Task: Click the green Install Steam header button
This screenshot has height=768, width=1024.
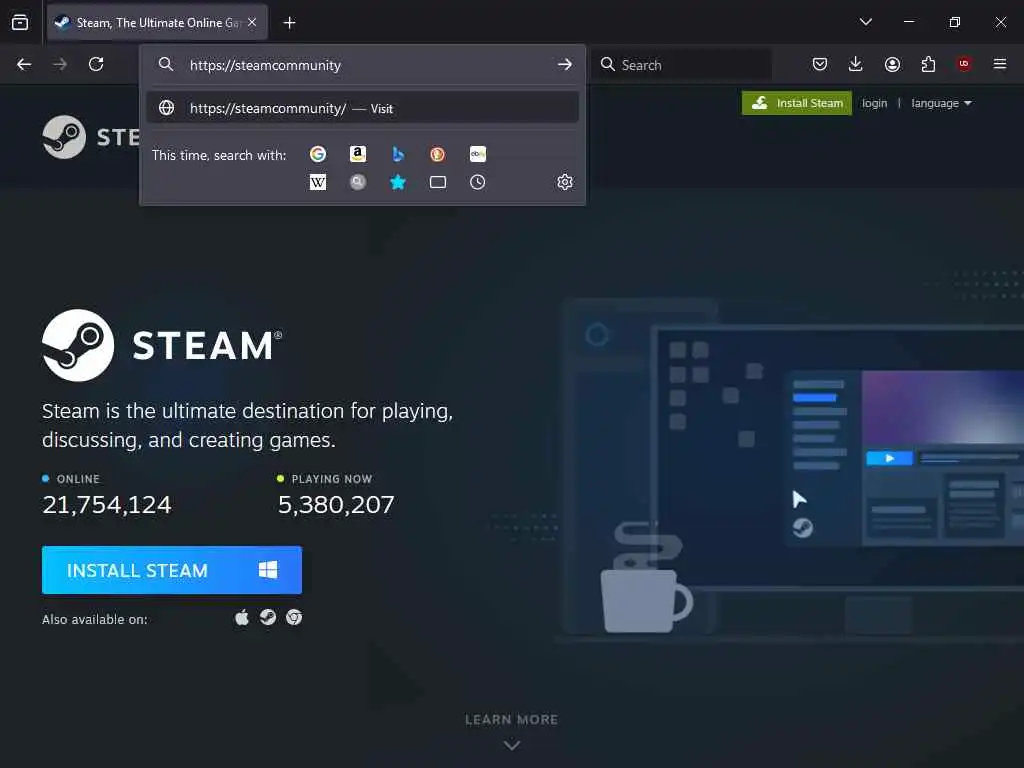Action: click(797, 103)
